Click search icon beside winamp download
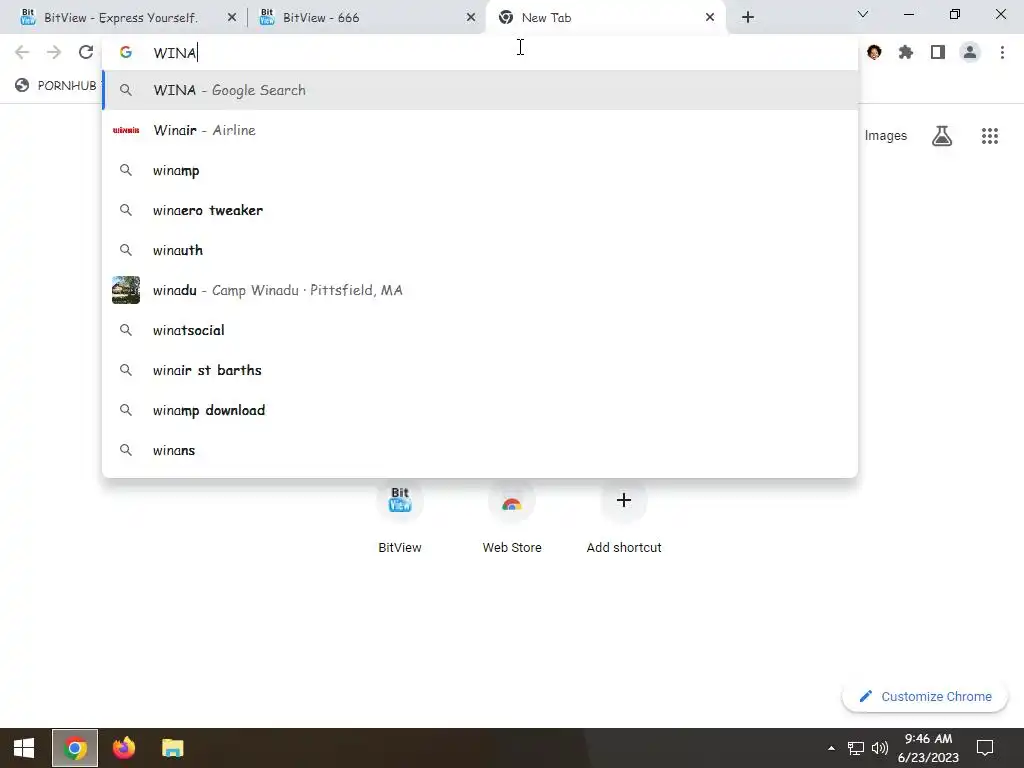This screenshot has height=768, width=1024. (126, 410)
